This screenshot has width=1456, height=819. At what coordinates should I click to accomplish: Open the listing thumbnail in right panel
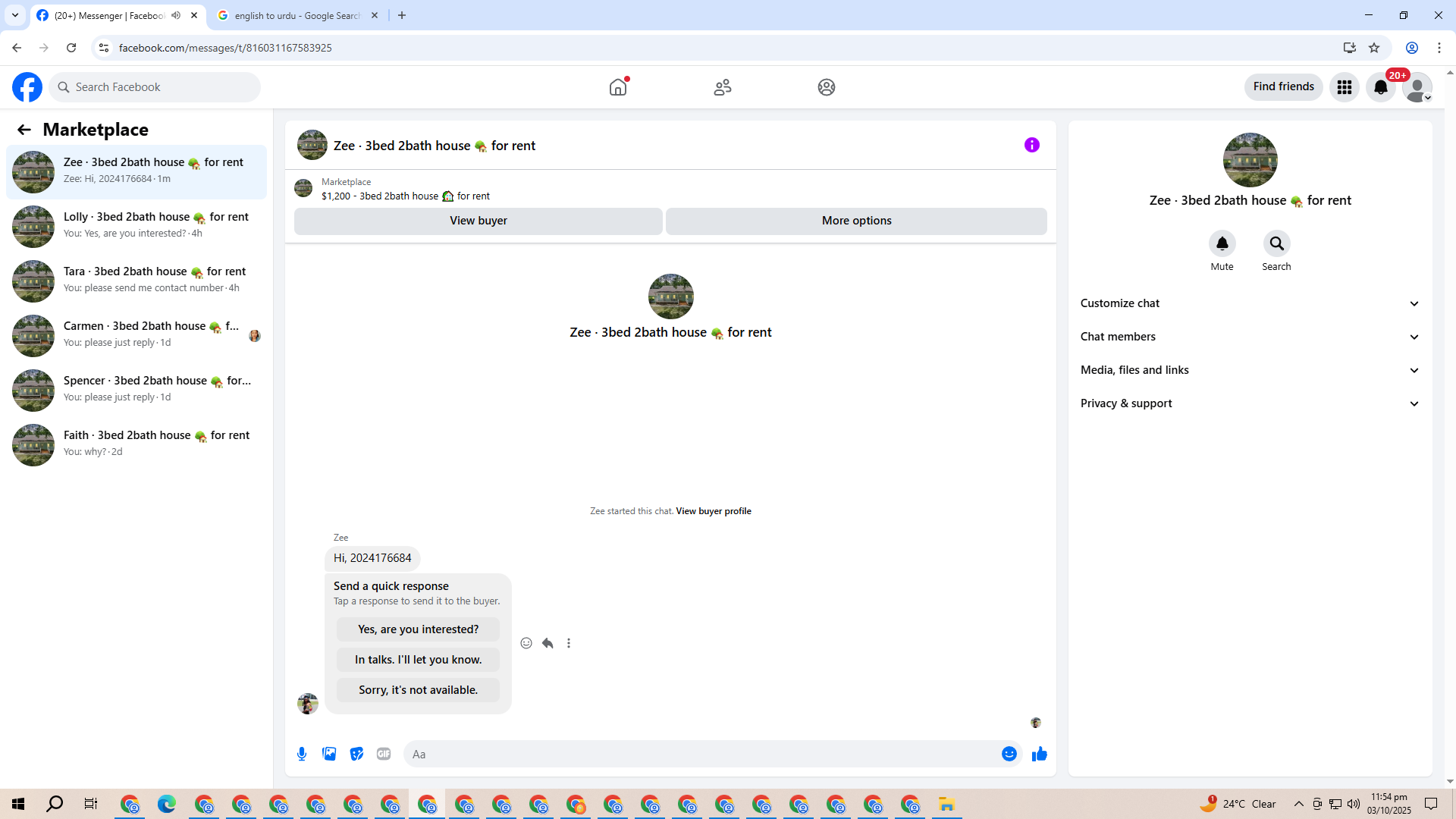coord(1250,160)
